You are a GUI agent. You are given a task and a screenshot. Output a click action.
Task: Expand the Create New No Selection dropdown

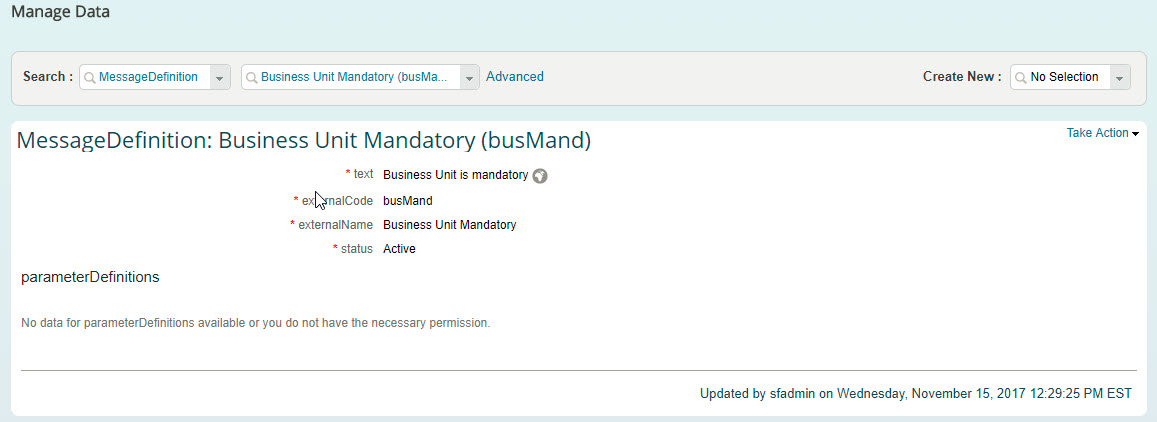pos(1120,77)
